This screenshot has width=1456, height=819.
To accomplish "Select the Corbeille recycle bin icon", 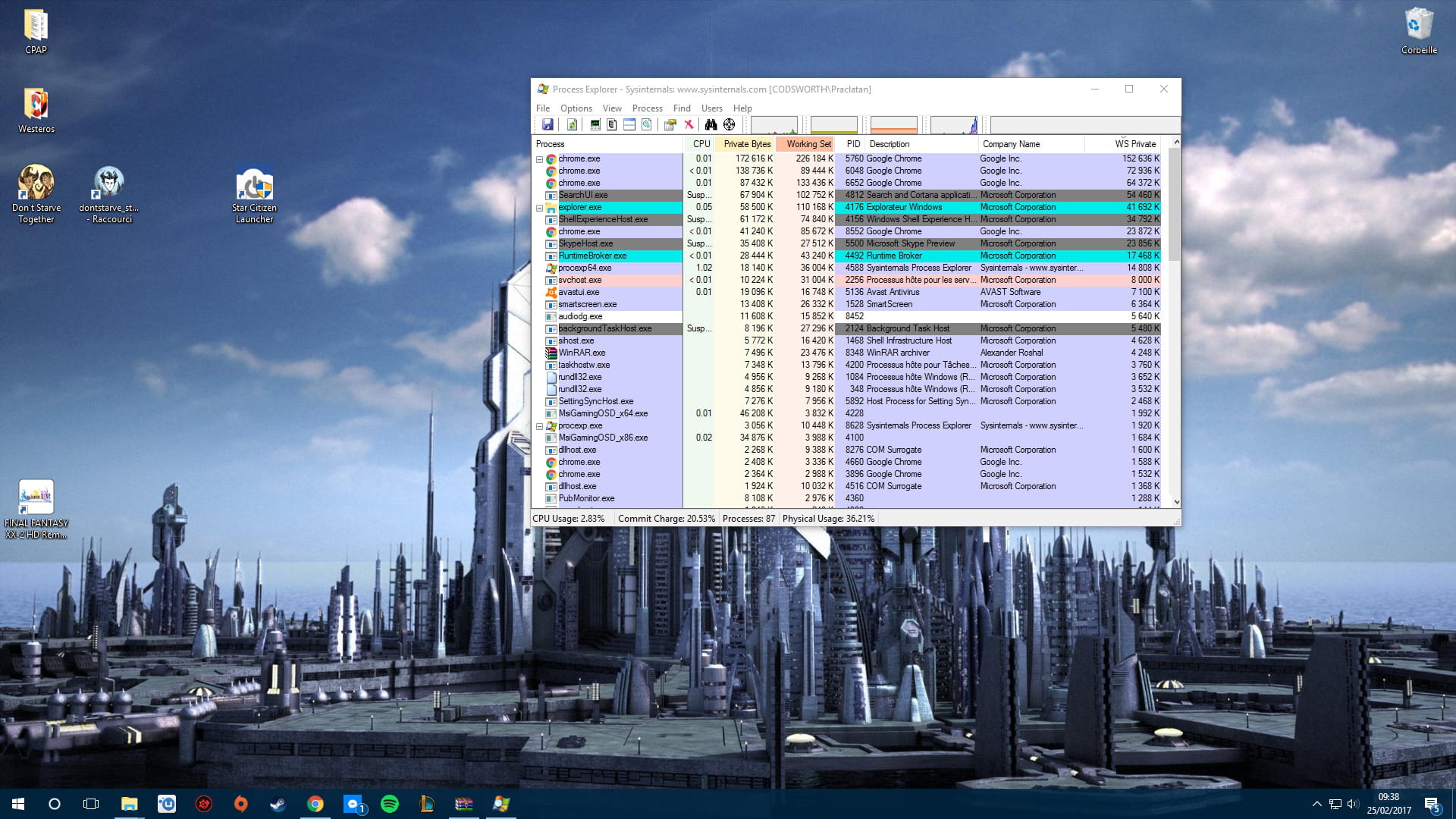I will coord(1419,32).
